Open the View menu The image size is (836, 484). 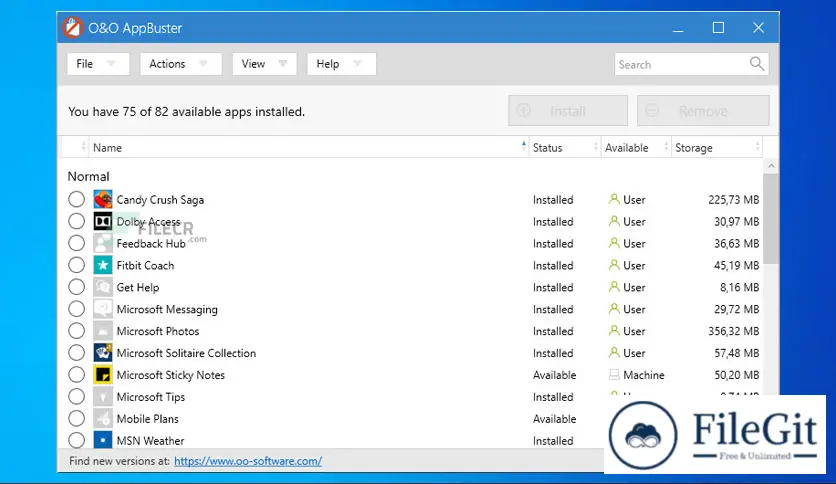(x=264, y=63)
